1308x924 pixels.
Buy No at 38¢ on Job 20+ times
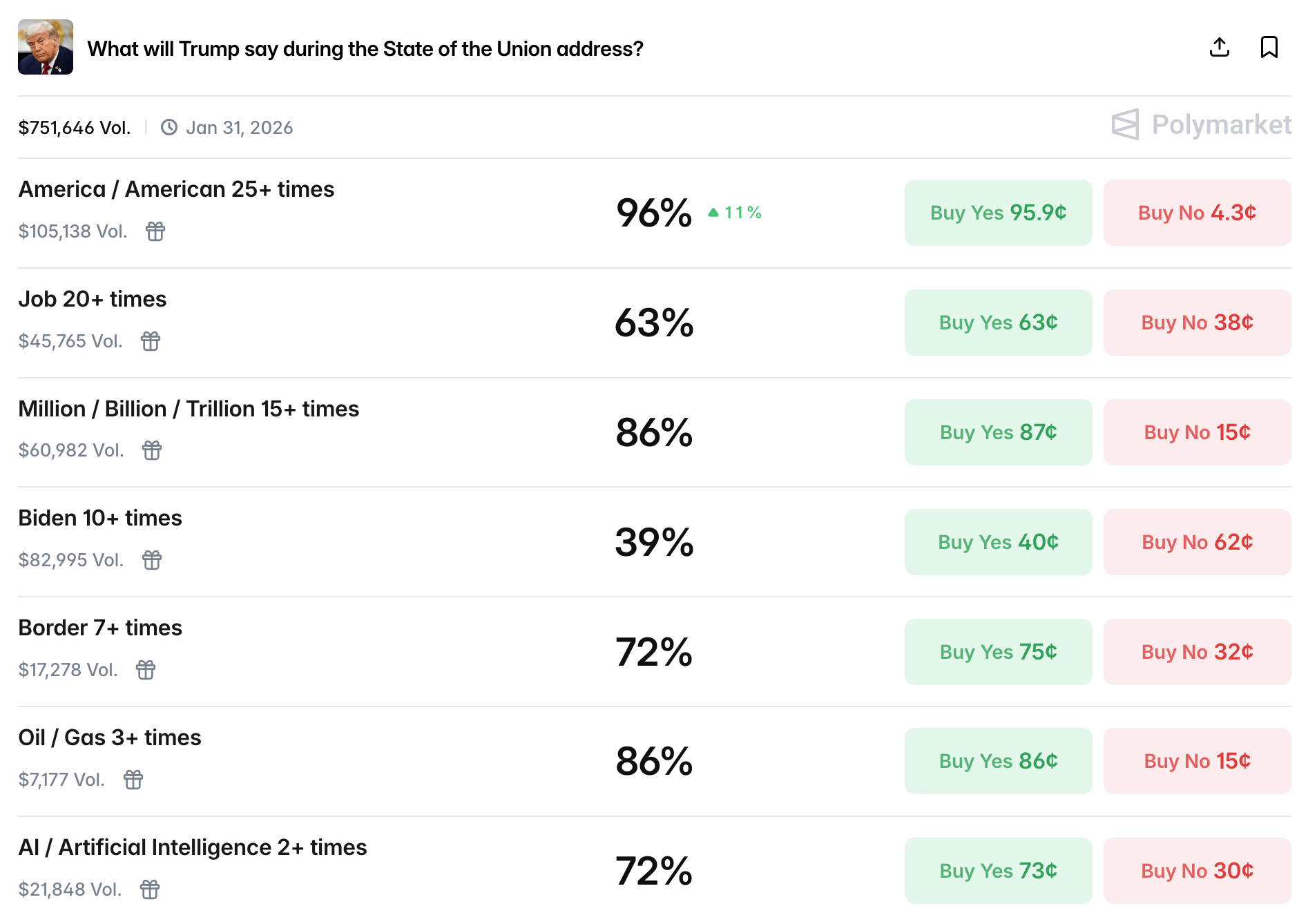[x=1197, y=323]
